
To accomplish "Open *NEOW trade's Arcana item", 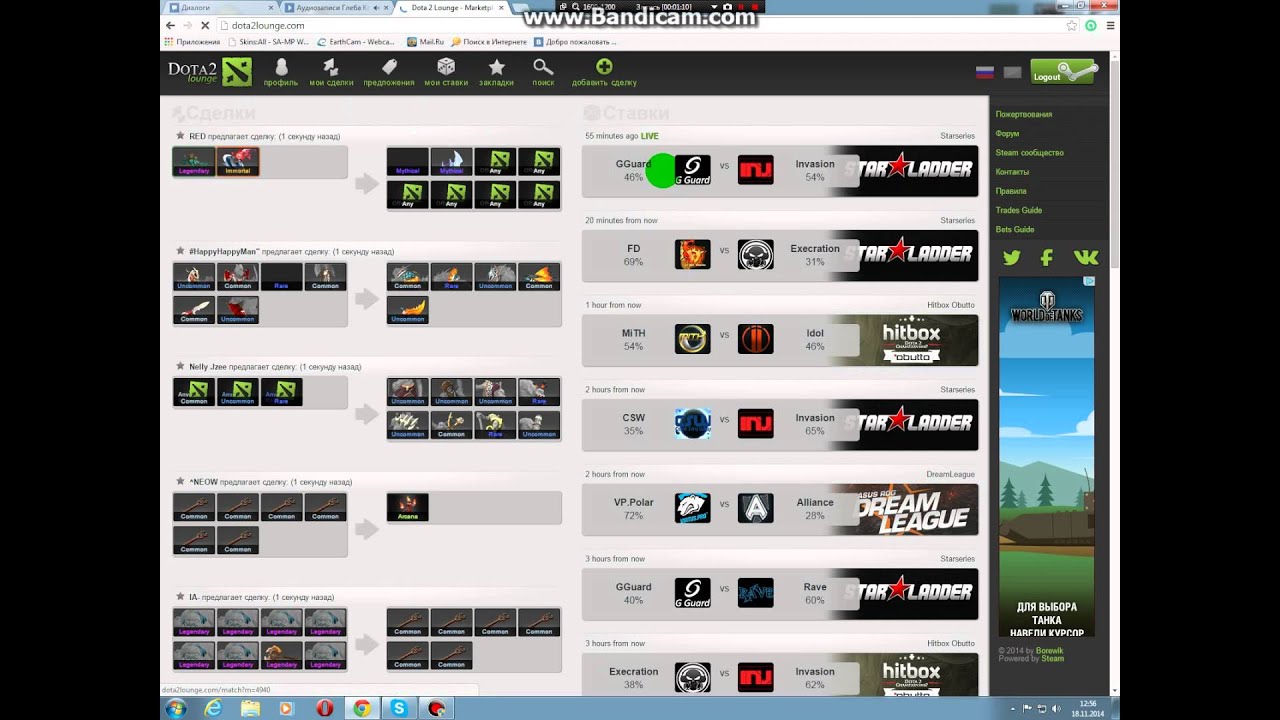I will coord(408,507).
